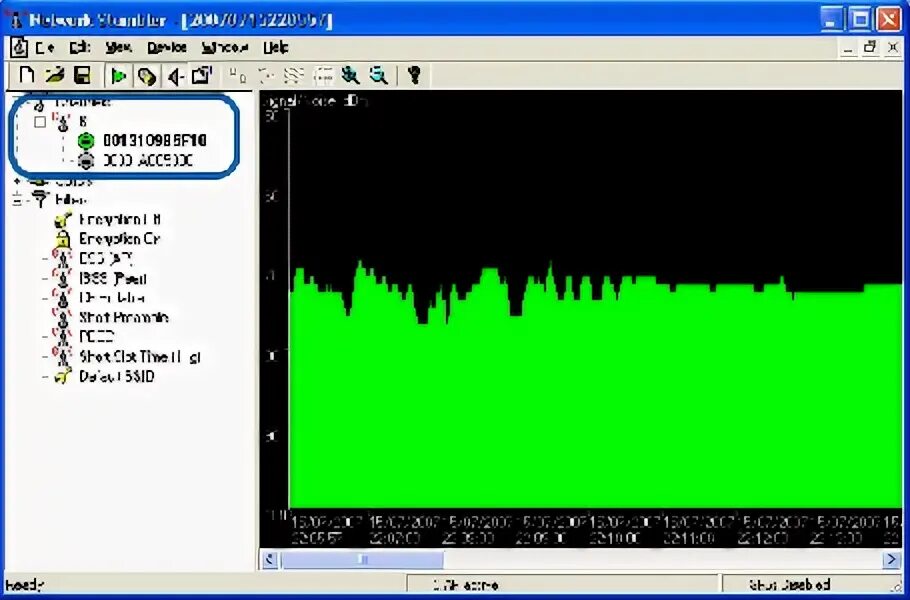The image size is (910, 600).
Task: Click the green active access point icon
Action: [x=86, y=140]
